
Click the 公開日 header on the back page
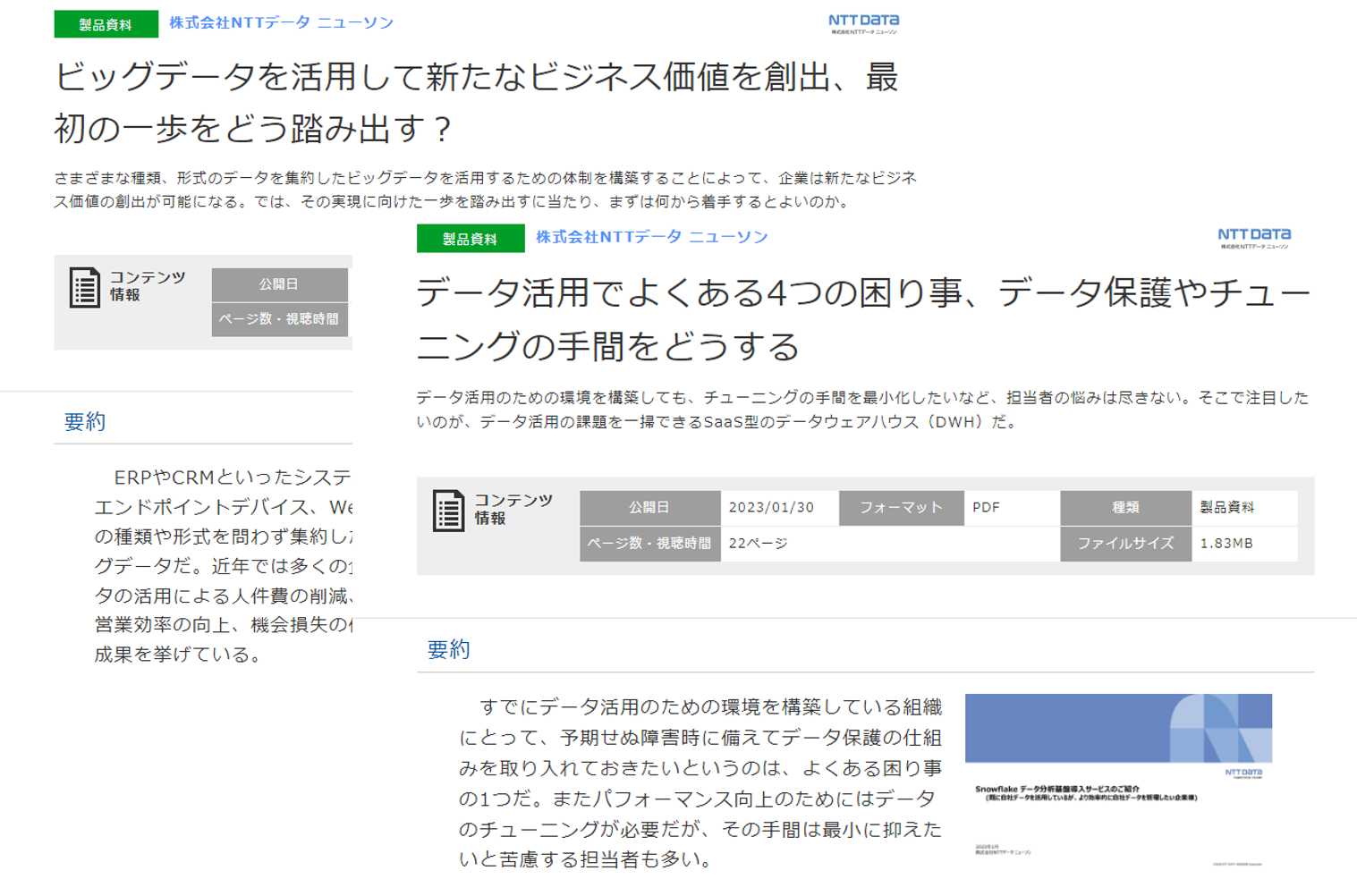tap(279, 284)
